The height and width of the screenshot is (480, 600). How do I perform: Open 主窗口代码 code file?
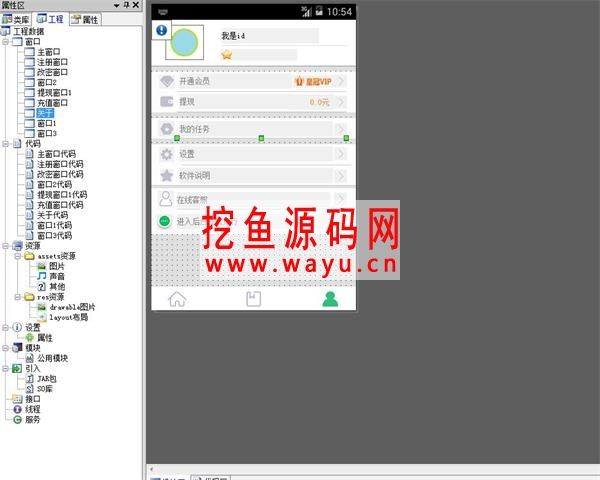(56, 154)
